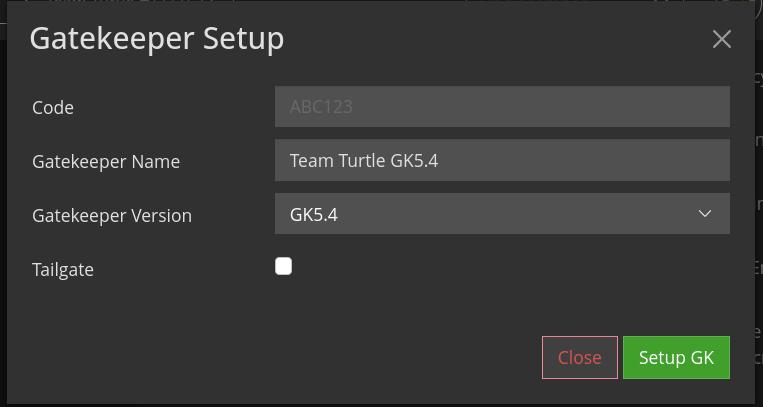This screenshot has height=407, width=763.
Task: Tick the Tailgate checkbox
Action: pos(284,266)
